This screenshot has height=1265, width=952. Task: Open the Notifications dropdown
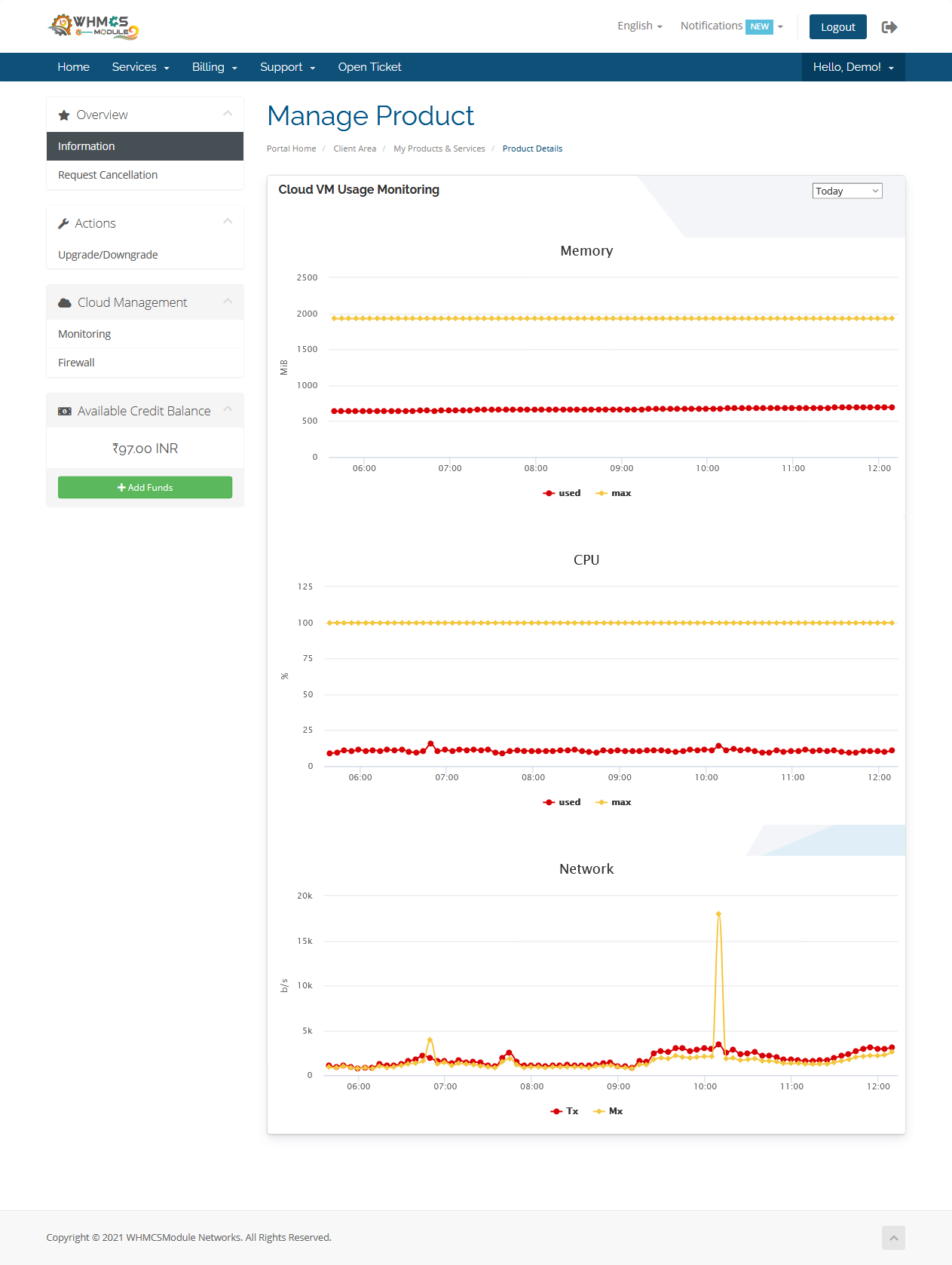[732, 26]
